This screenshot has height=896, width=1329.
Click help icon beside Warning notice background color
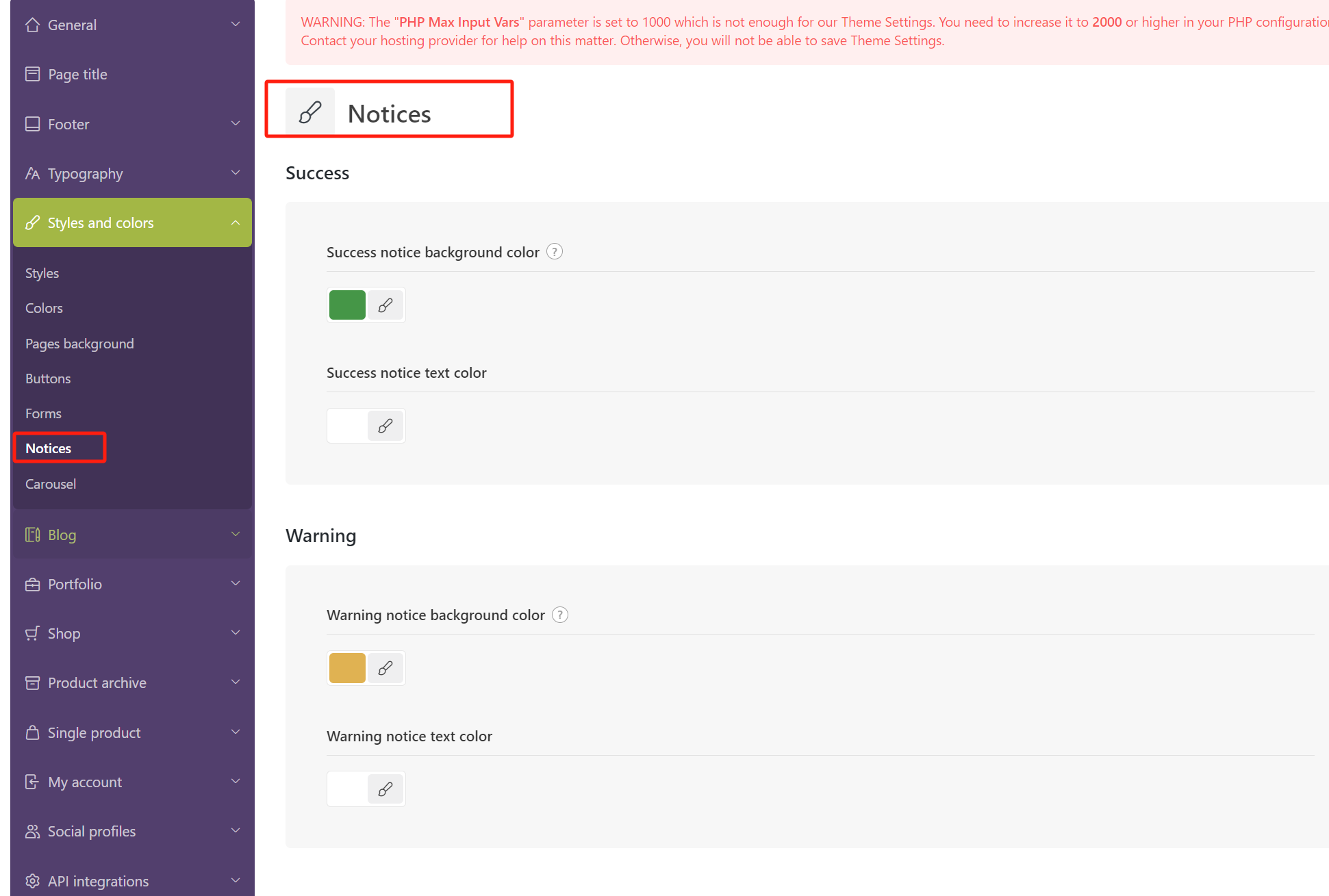pos(560,615)
